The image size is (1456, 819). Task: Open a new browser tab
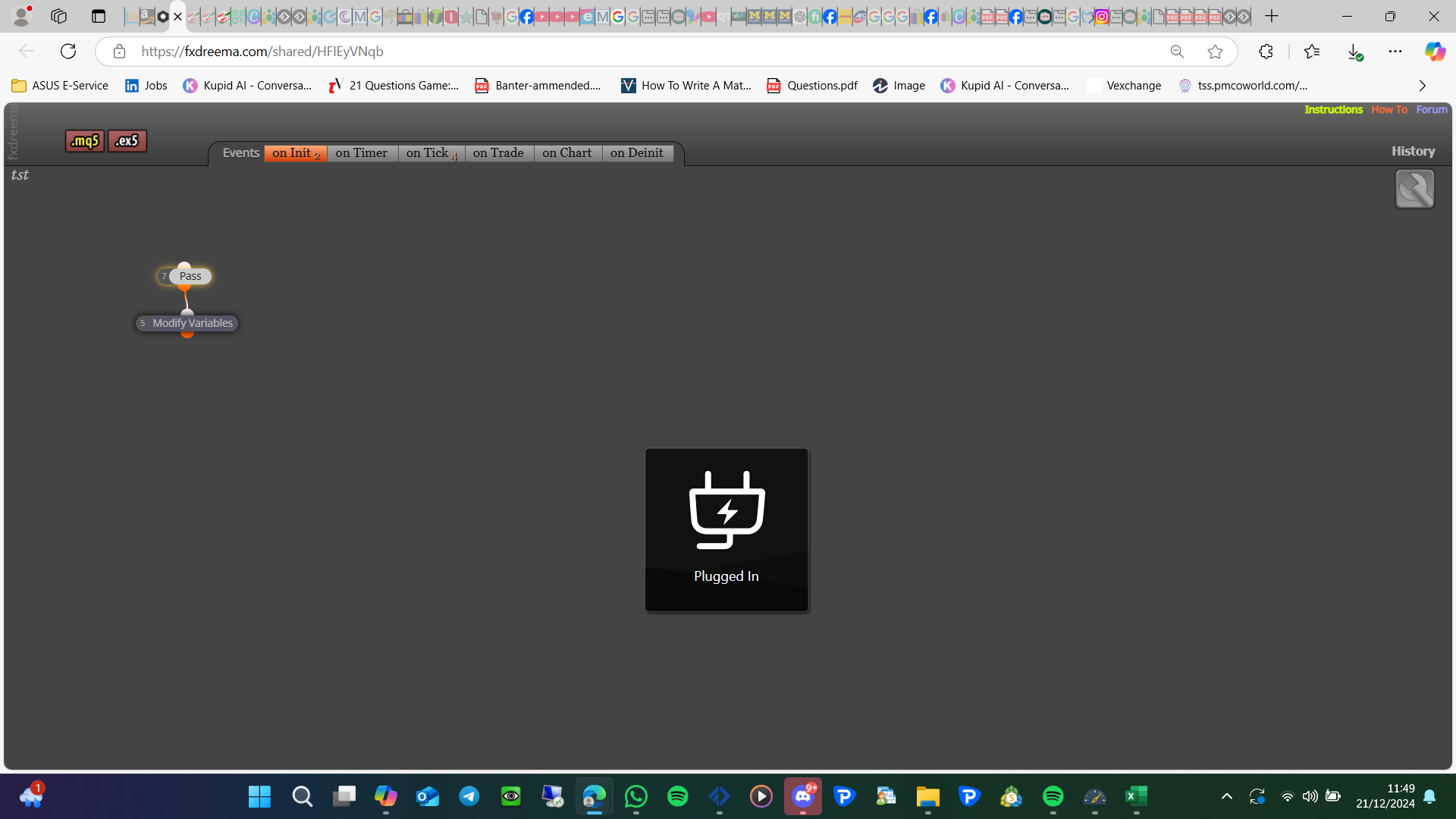(x=1272, y=16)
